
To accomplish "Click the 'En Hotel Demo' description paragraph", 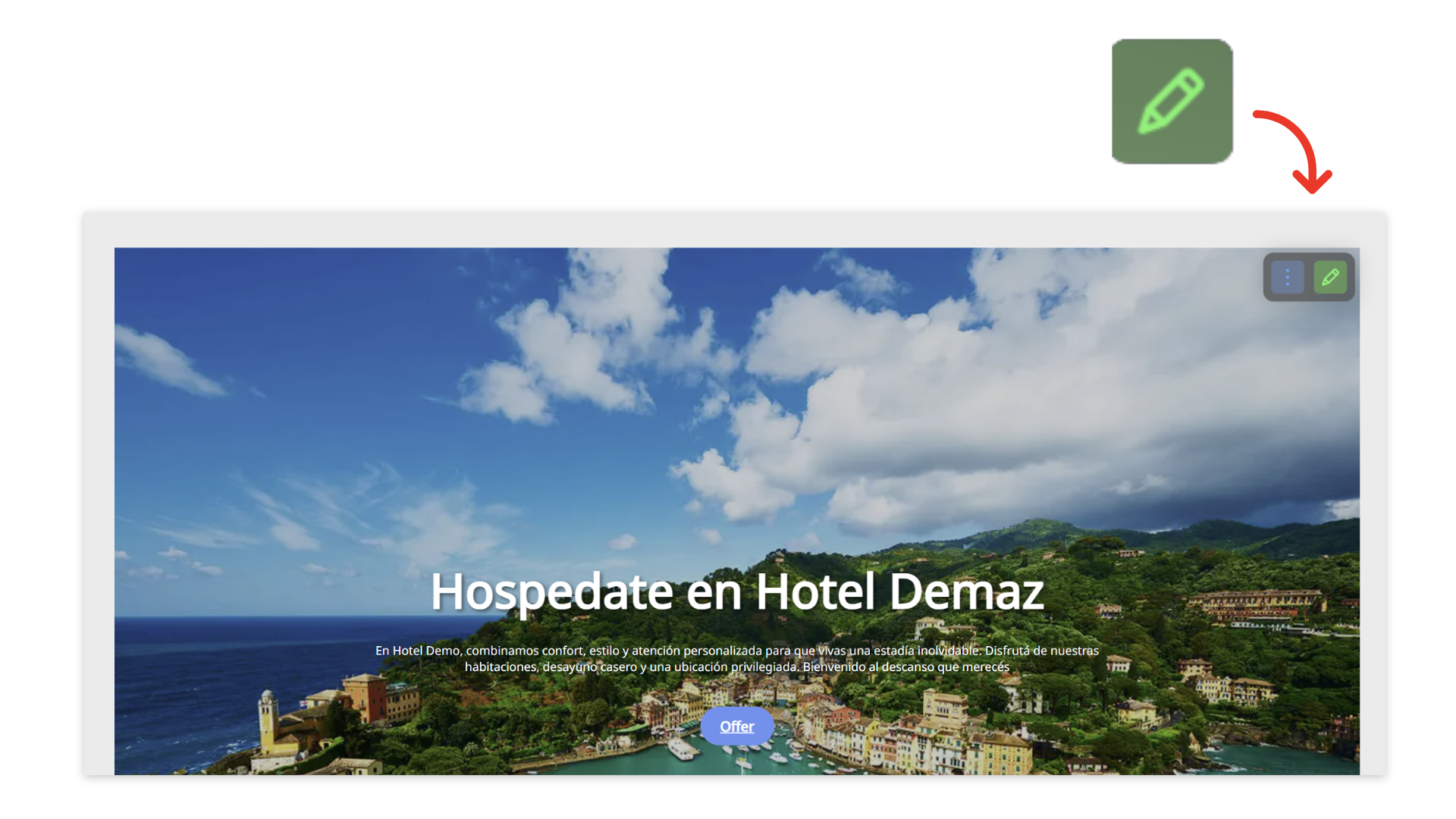I will point(737,659).
